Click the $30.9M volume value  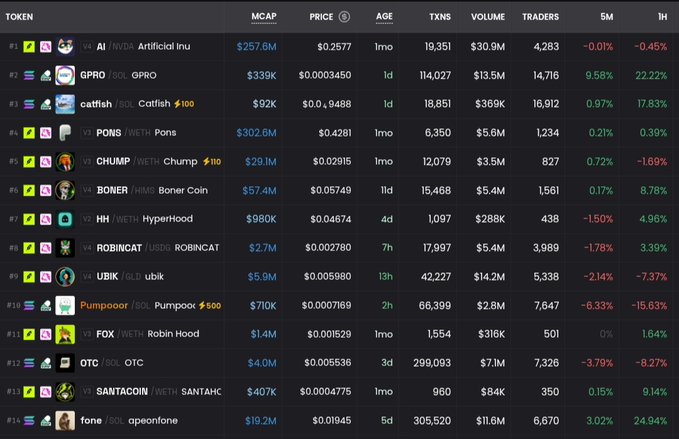click(488, 47)
